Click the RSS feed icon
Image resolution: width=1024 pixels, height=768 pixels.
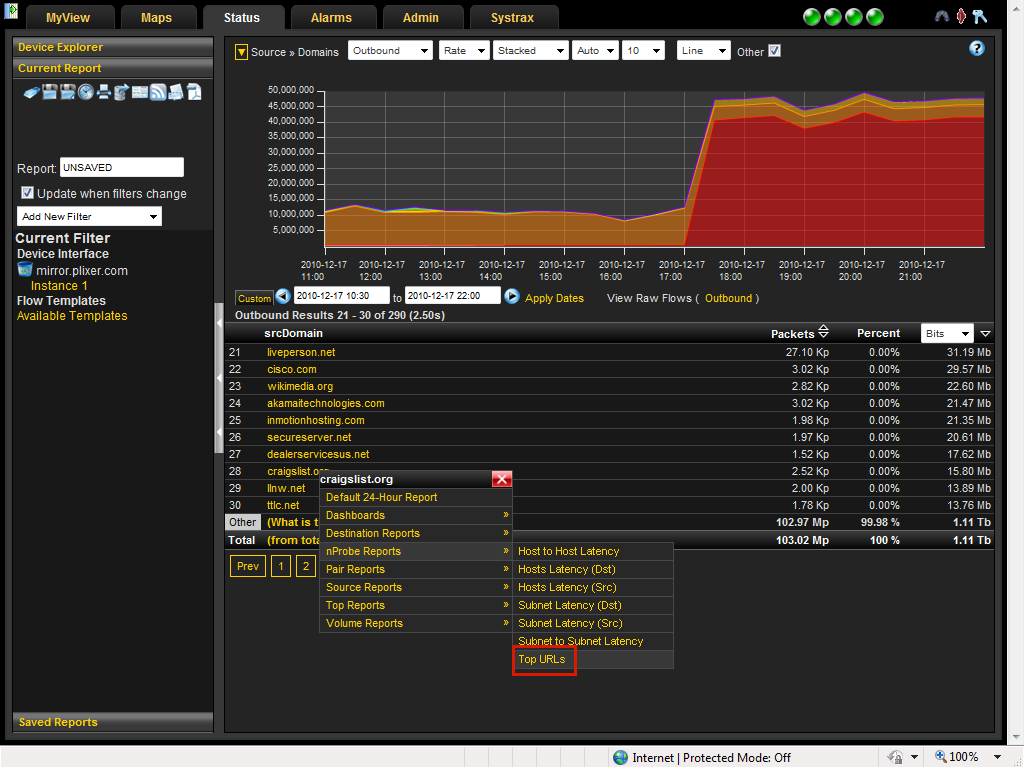[x=158, y=92]
